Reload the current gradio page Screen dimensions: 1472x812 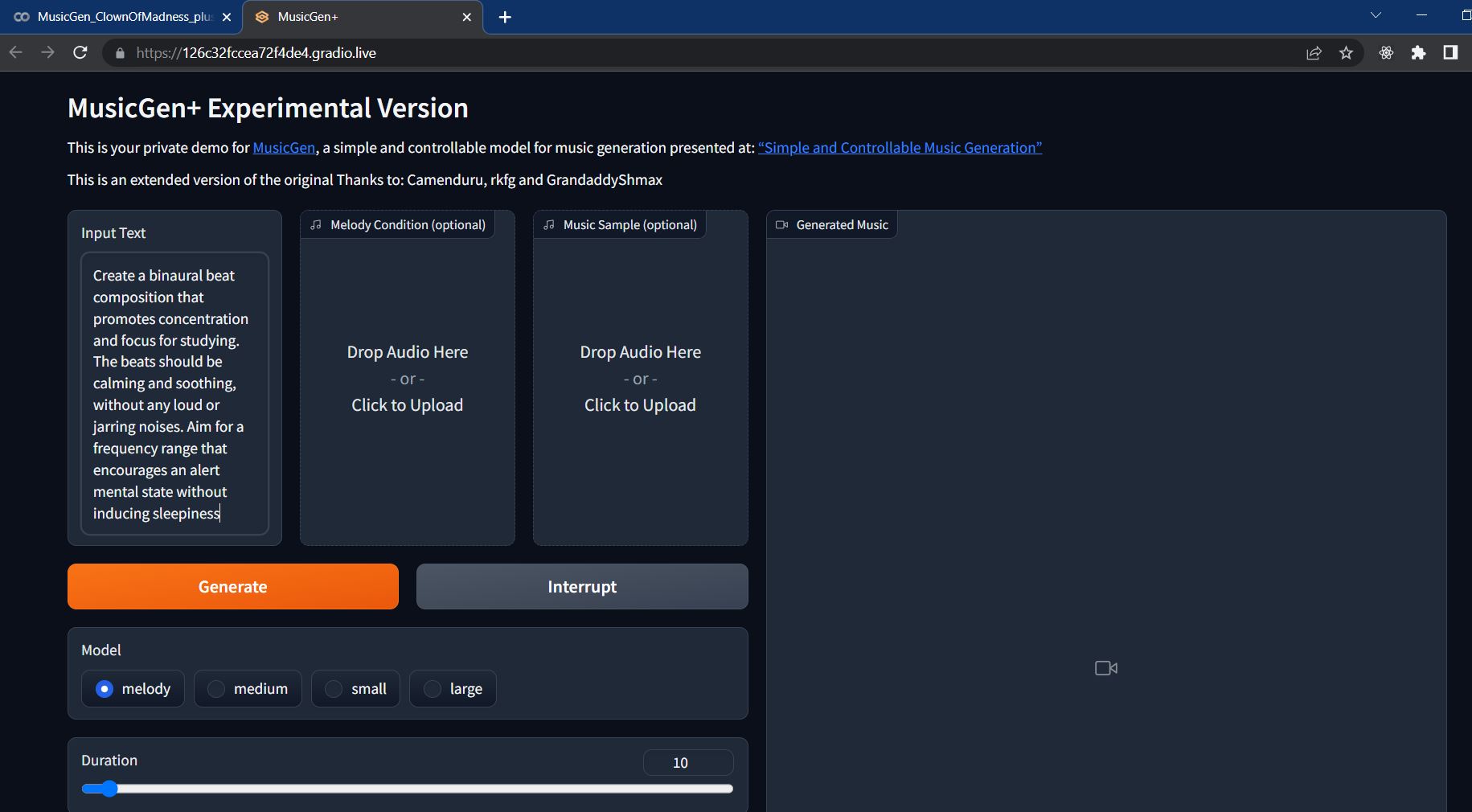coord(80,52)
